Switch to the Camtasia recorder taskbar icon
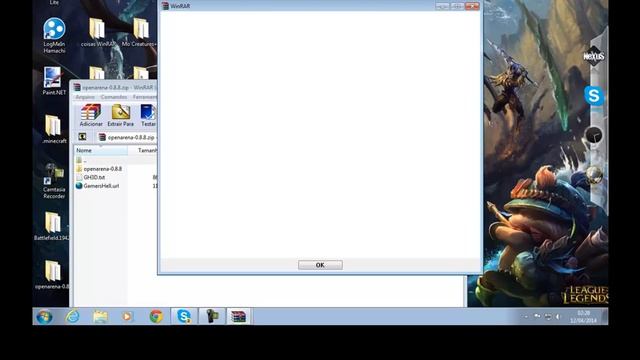The height and width of the screenshot is (360, 640). coord(211,316)
